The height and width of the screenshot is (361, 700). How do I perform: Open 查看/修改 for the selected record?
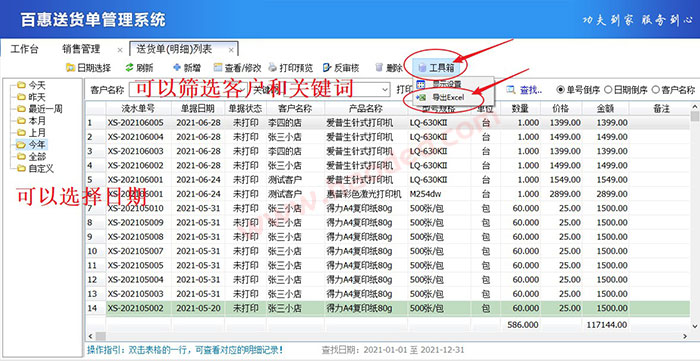click(238, 68)
